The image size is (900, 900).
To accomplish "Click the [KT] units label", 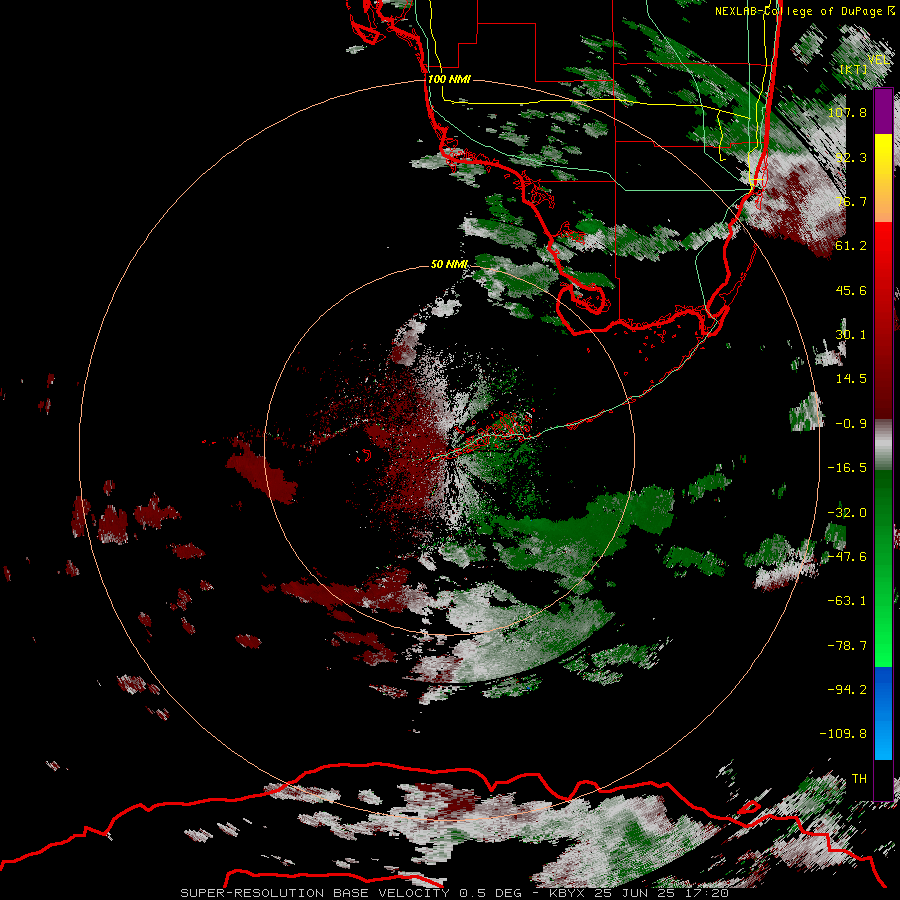I will point(853,69).
